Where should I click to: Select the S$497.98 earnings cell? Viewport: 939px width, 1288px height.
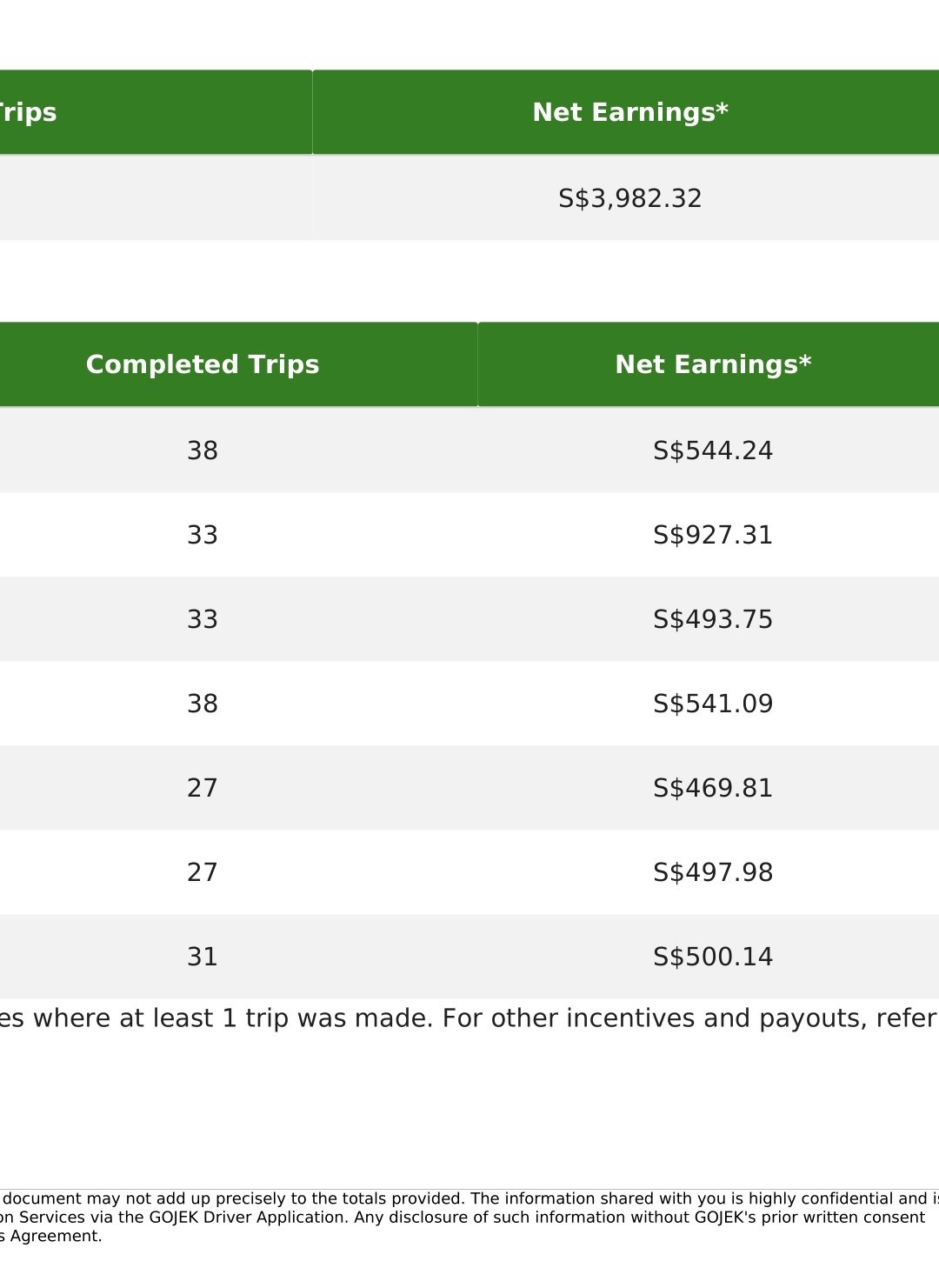point(709,872)
